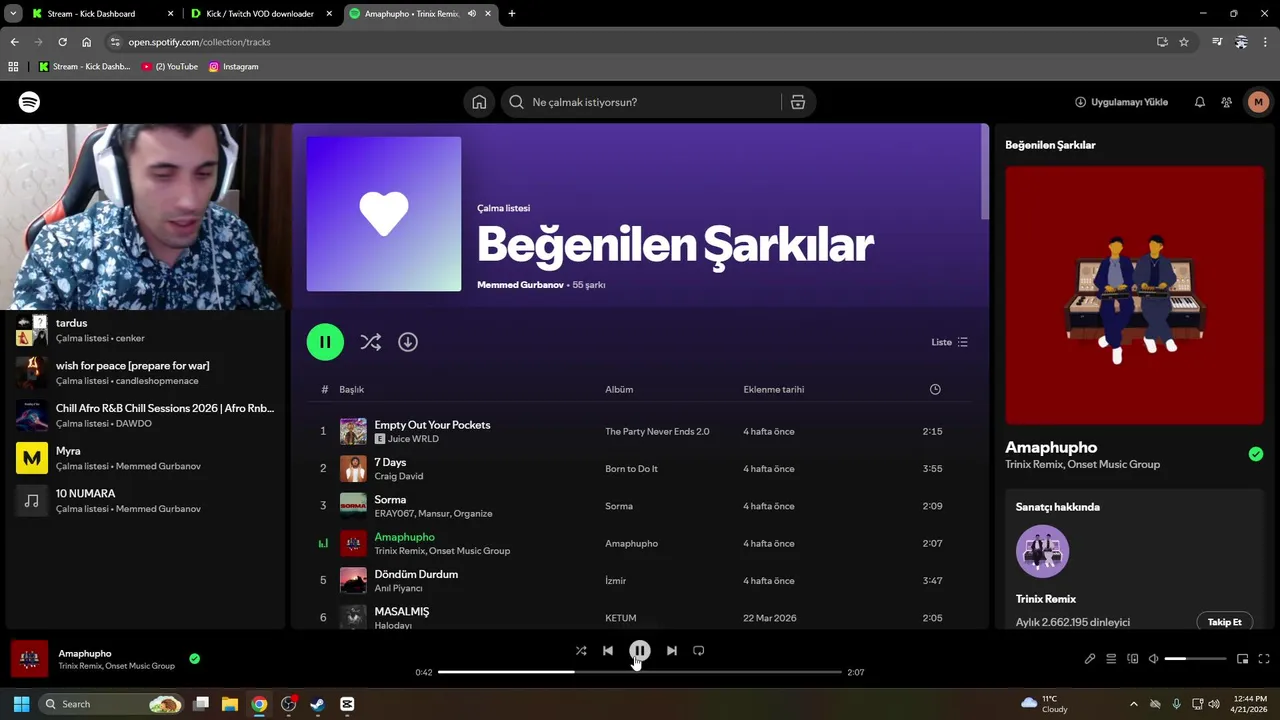Open Trinix Remix artist avatar
Viewport: 1280px width, 720px height.
[1042, 551]
